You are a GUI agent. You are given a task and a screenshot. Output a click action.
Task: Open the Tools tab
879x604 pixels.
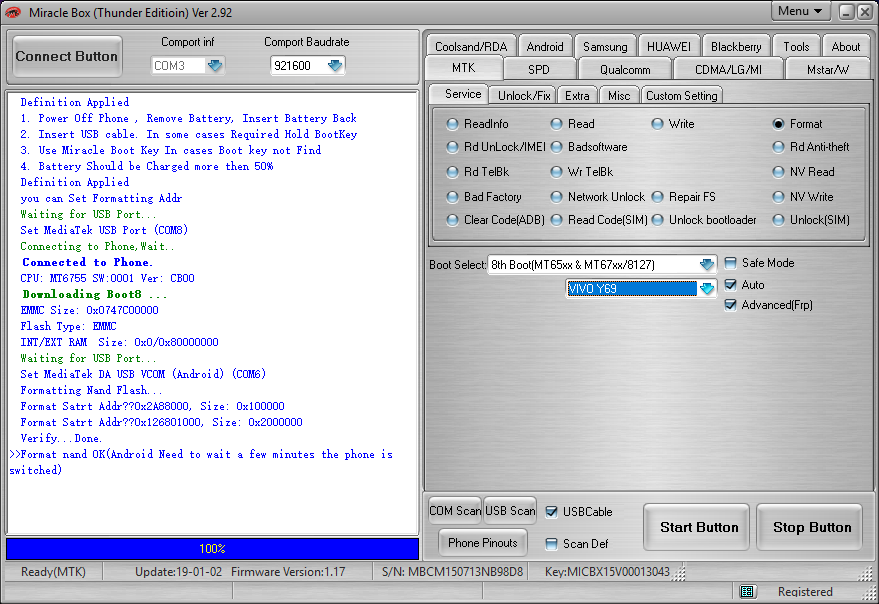coord(796,47)
